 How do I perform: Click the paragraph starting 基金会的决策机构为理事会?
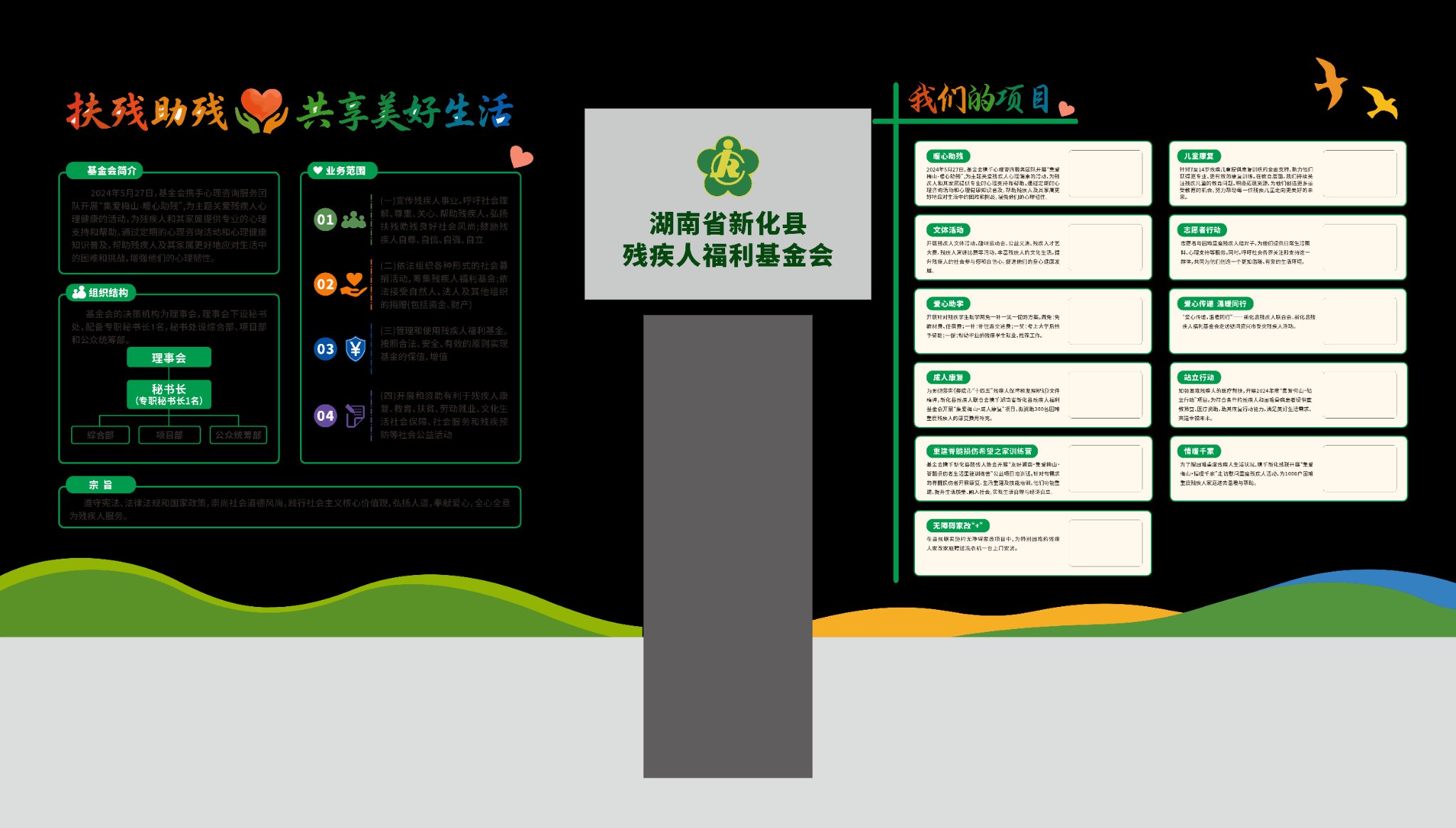(x=169, y=327)
